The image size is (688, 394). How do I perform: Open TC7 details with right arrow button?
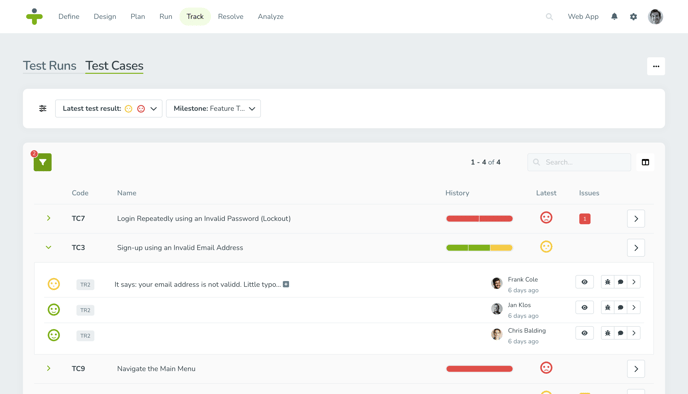coord(636,218)
